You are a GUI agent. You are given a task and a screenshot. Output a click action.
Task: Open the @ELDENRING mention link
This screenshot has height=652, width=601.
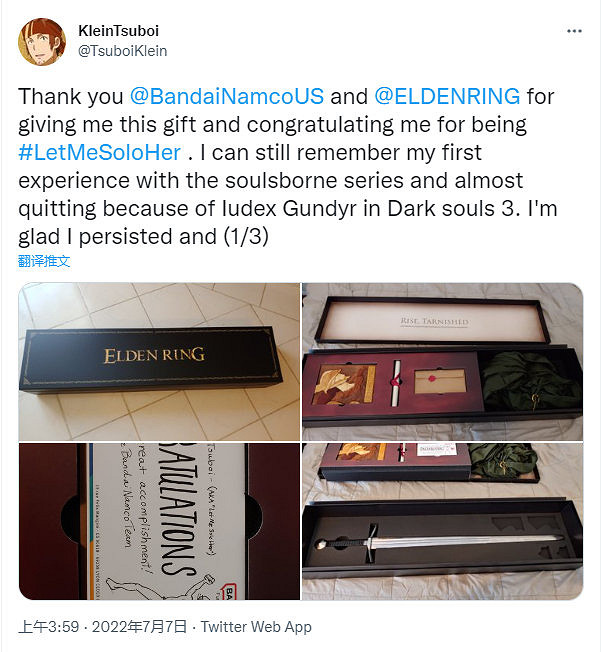coord(447,96)
